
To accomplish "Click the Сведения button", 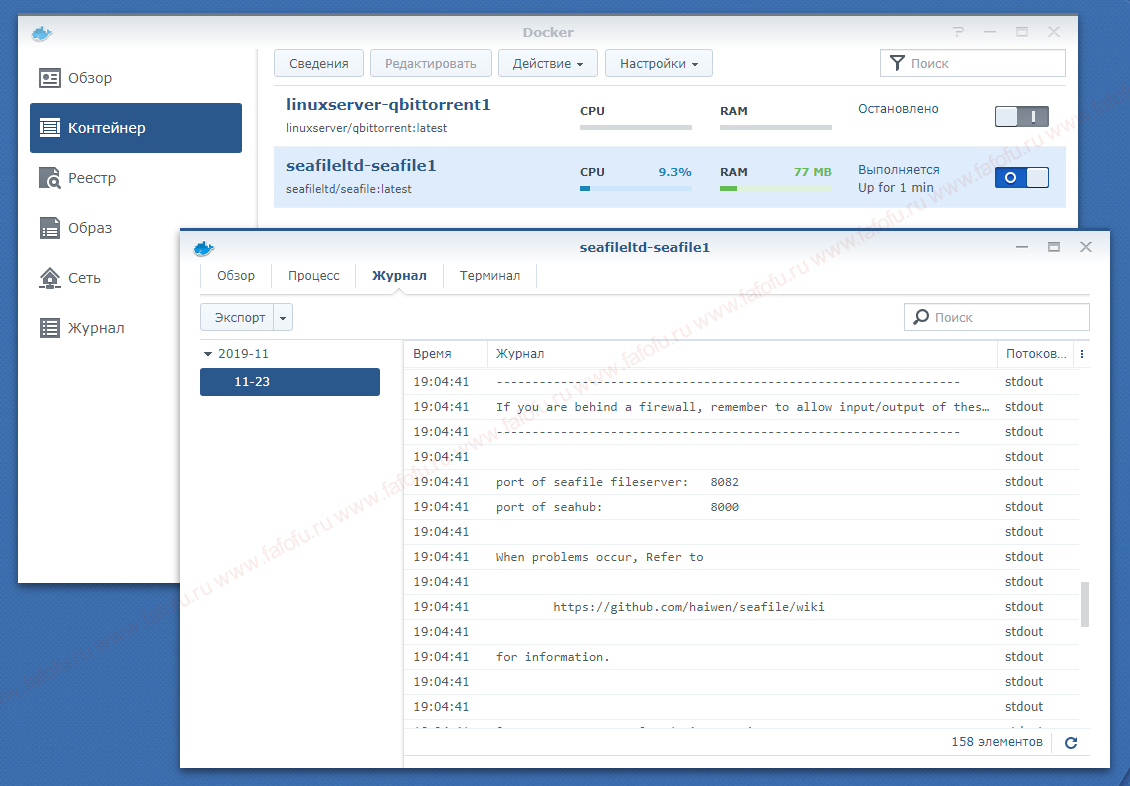I will pyautogui.click(x=319, y=63).
